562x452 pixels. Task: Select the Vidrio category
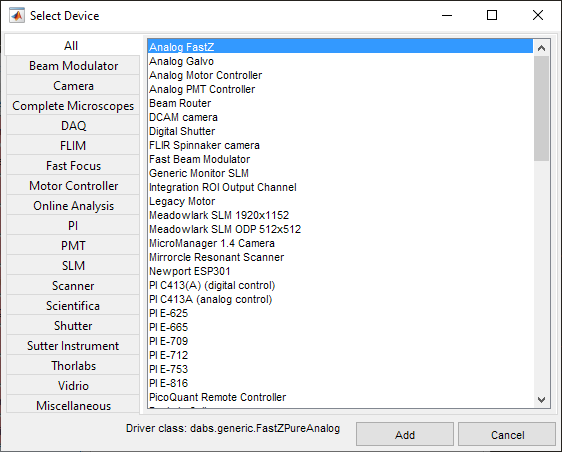click(73, 386)
